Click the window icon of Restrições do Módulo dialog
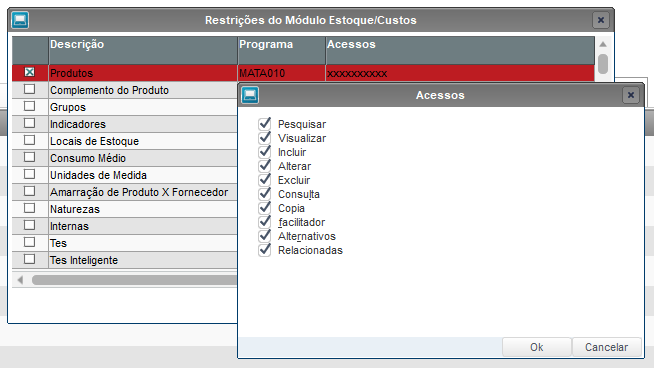The width and height of the screenshot is (654, 368). [x=20, y=20]
